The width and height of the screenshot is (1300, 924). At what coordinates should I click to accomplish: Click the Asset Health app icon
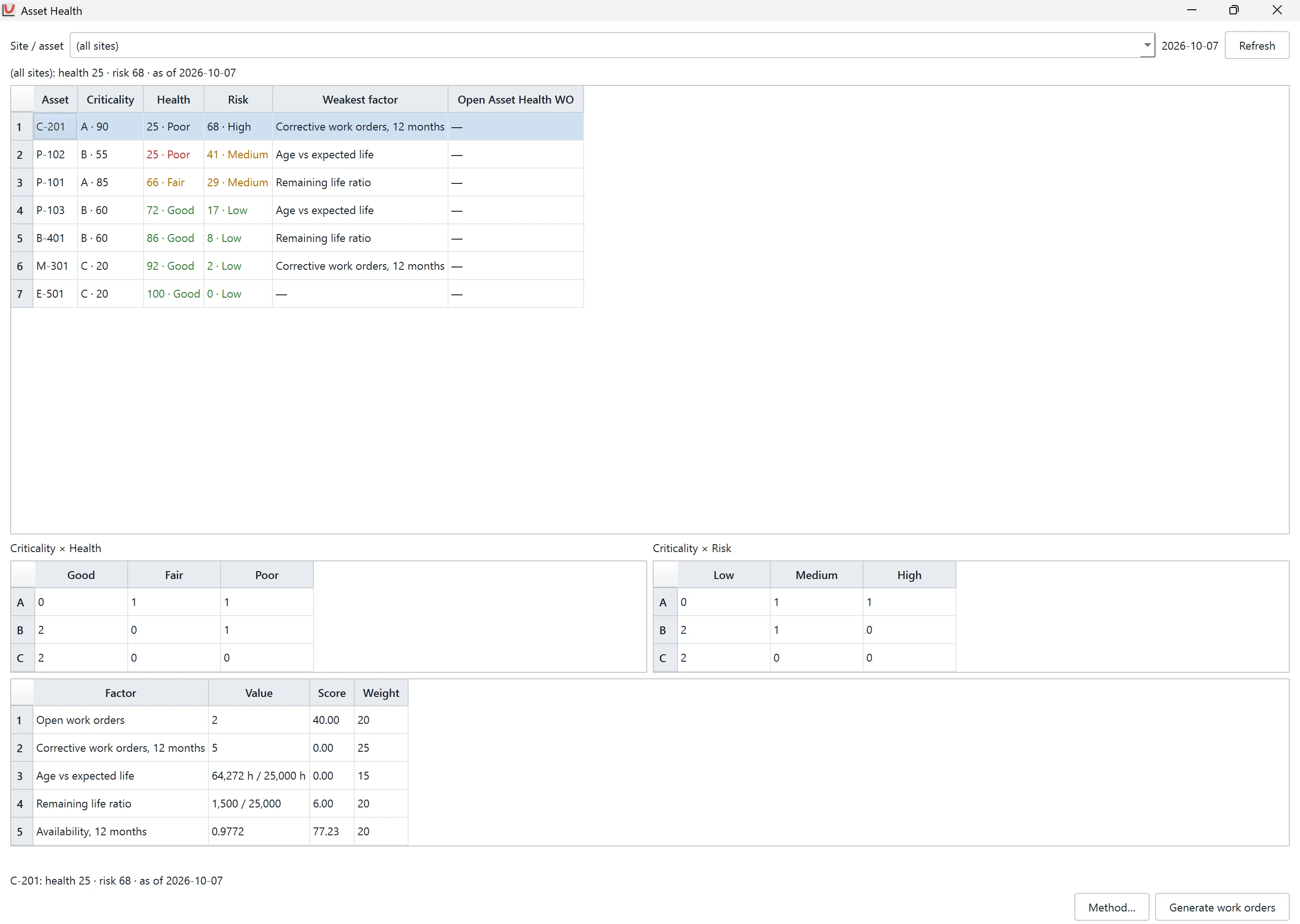tap(8, 10)
